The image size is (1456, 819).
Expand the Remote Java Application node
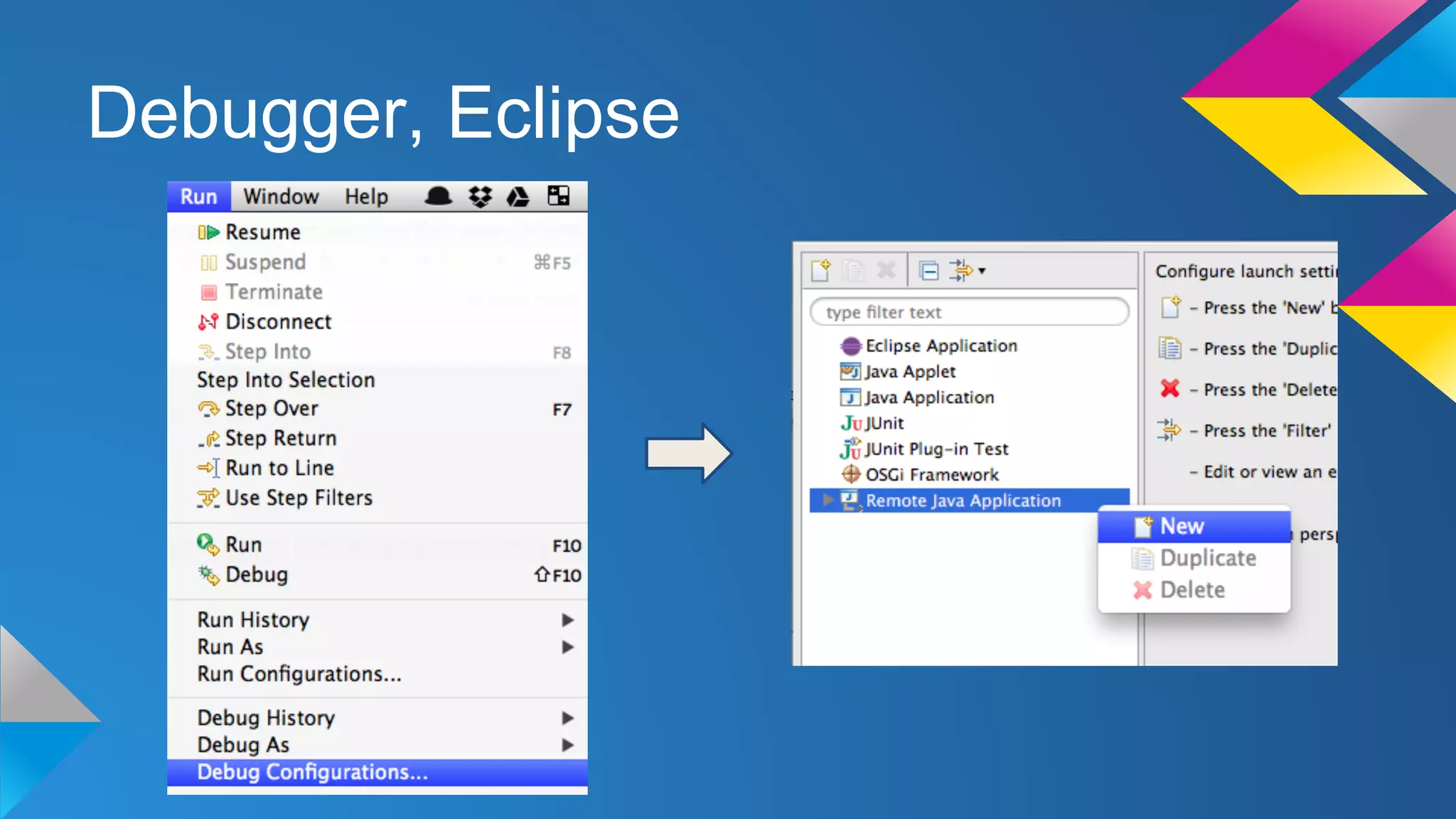point(828,500)
